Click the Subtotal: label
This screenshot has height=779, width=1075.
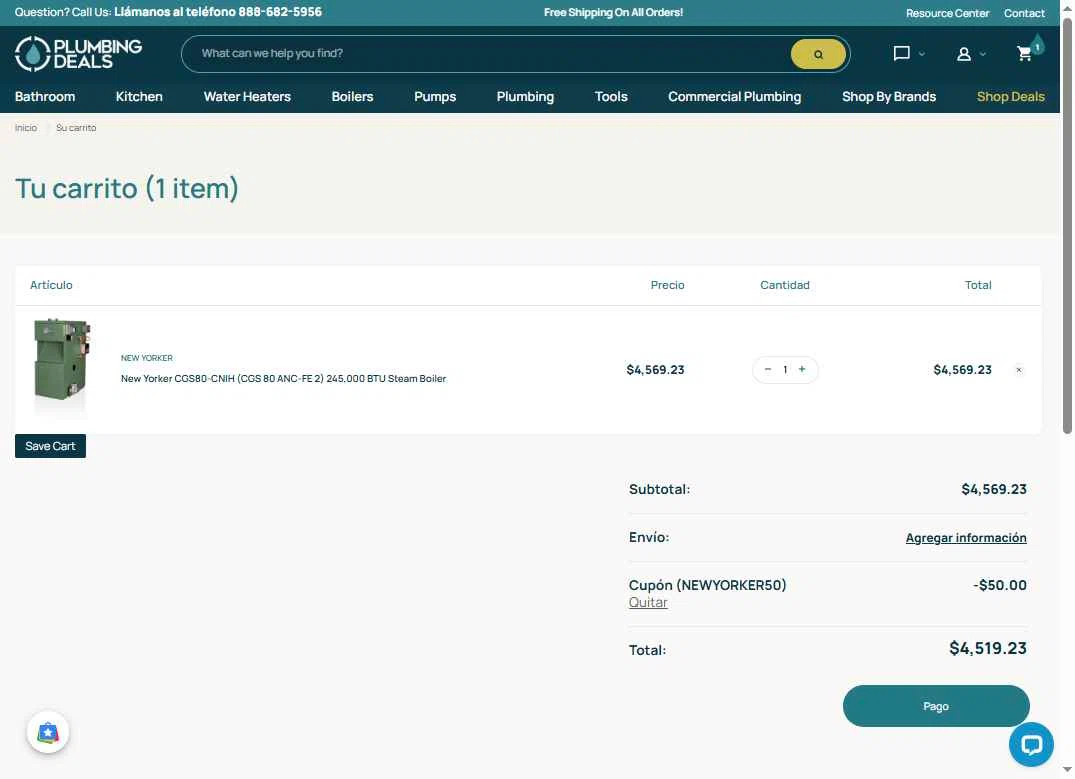pyautogui.click(x=660, y=489)
